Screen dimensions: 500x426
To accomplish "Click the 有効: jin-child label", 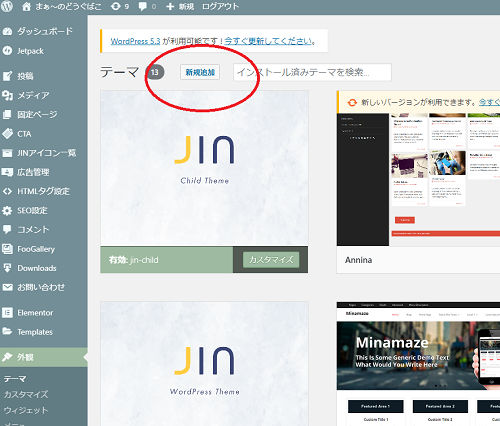I will coord(133,260).
